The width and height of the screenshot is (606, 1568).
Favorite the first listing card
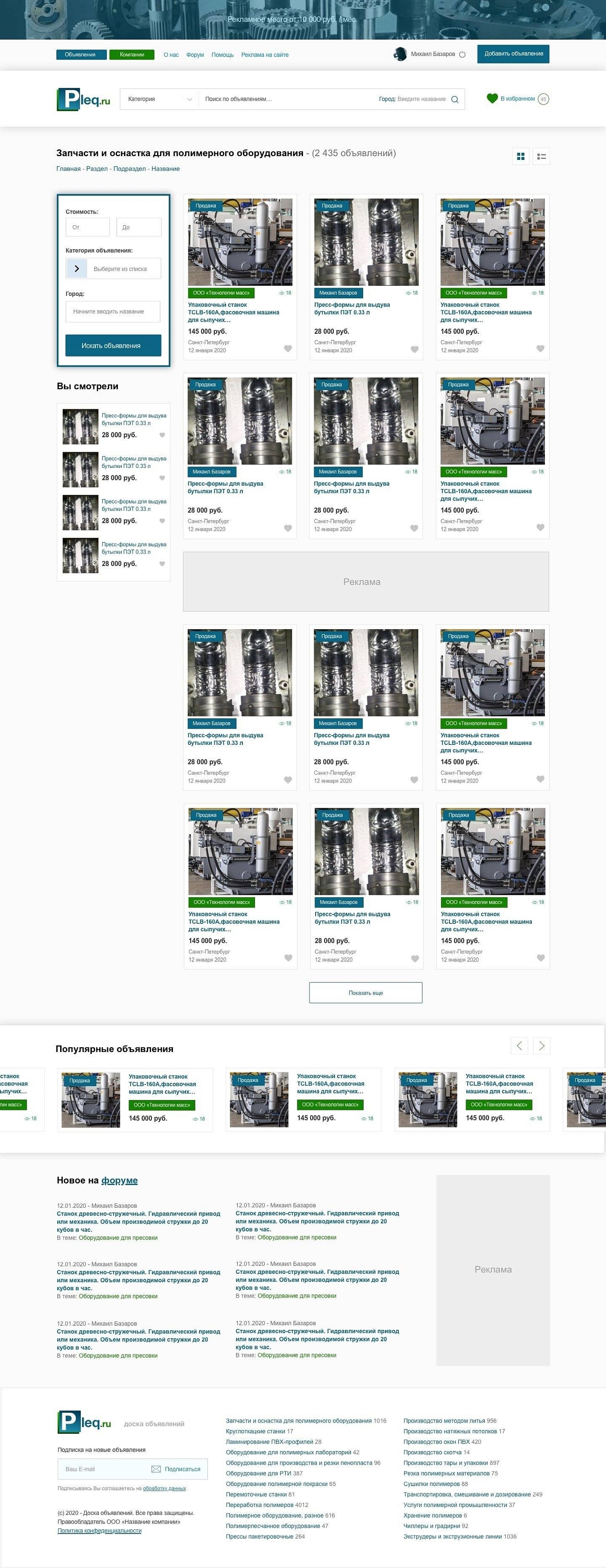point(288,349)
